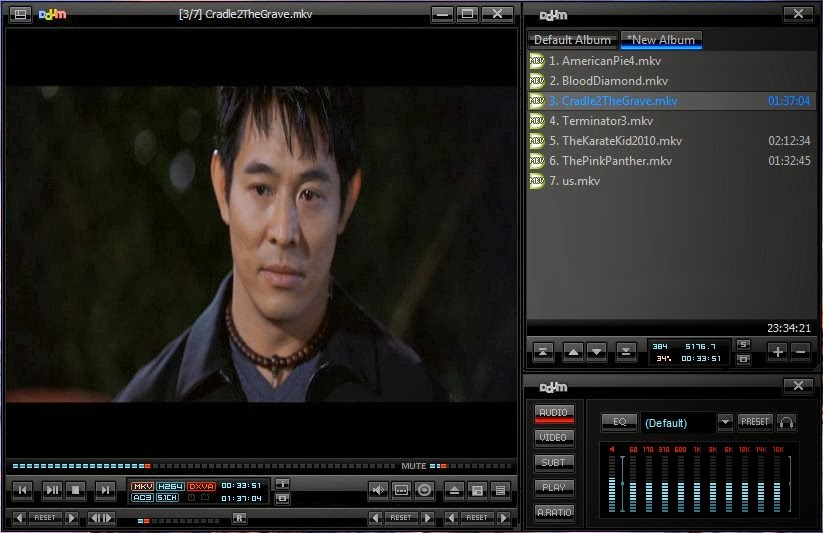
Task: Skip to the next track
Action: click(x=105, y=490)
